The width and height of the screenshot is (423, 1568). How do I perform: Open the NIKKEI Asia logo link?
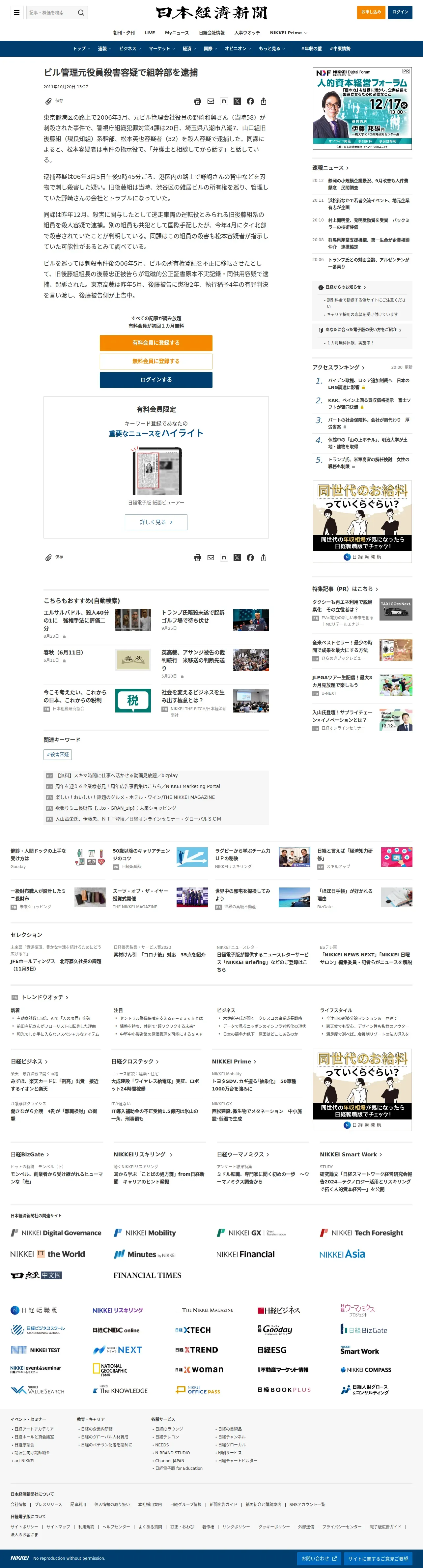click(342, 1254)
